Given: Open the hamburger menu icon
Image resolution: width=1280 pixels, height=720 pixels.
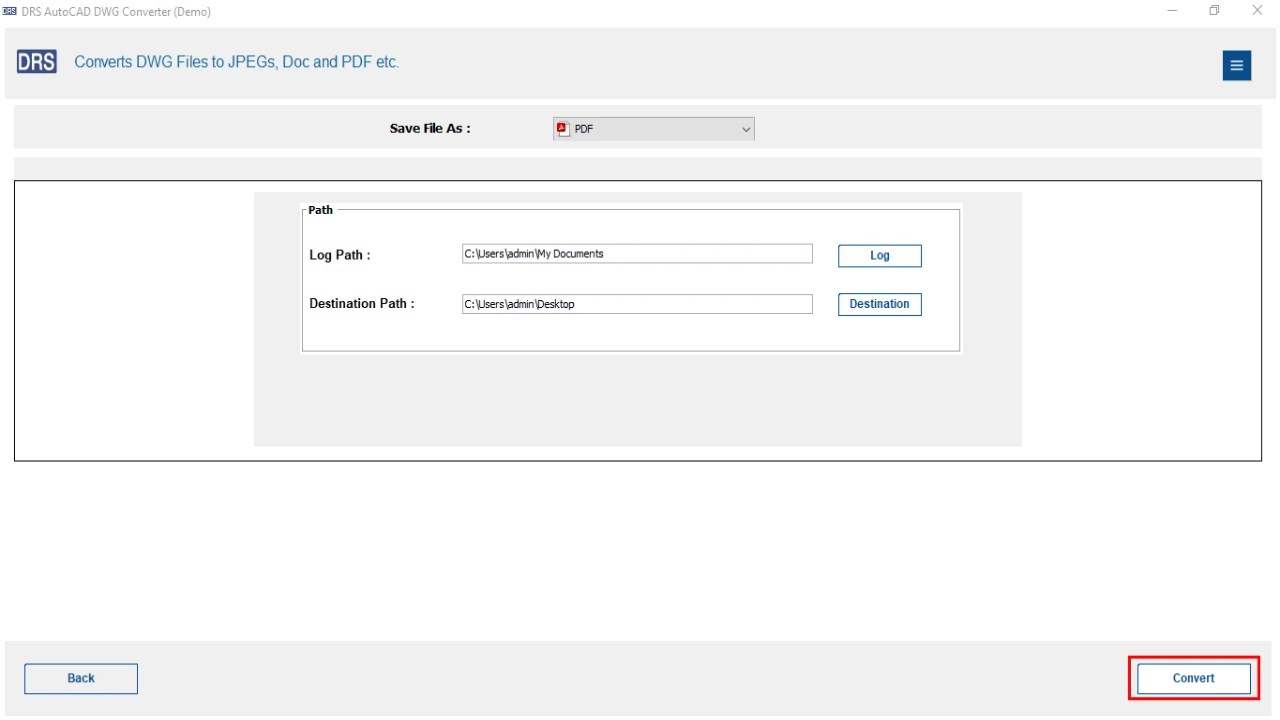Looking at the screenshot, I should 1237,66.
